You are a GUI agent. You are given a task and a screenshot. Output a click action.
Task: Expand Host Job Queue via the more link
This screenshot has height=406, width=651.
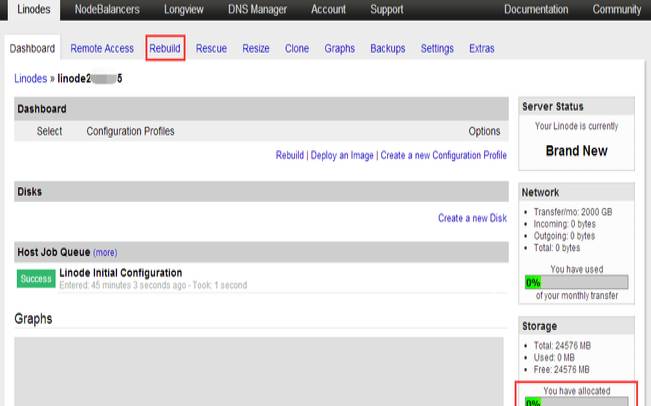click(x=105, y=253)
